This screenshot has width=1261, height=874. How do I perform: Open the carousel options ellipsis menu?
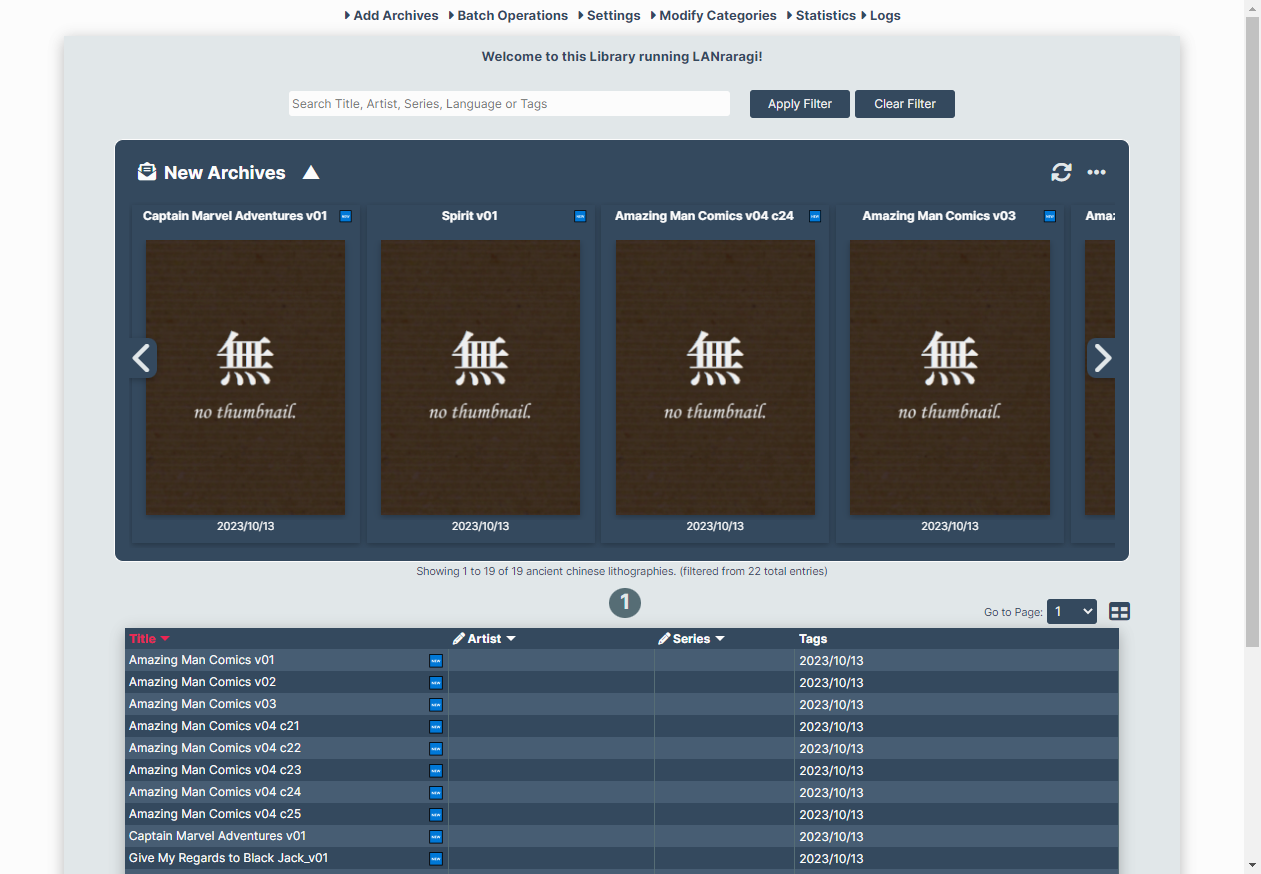coord(1097,172)
